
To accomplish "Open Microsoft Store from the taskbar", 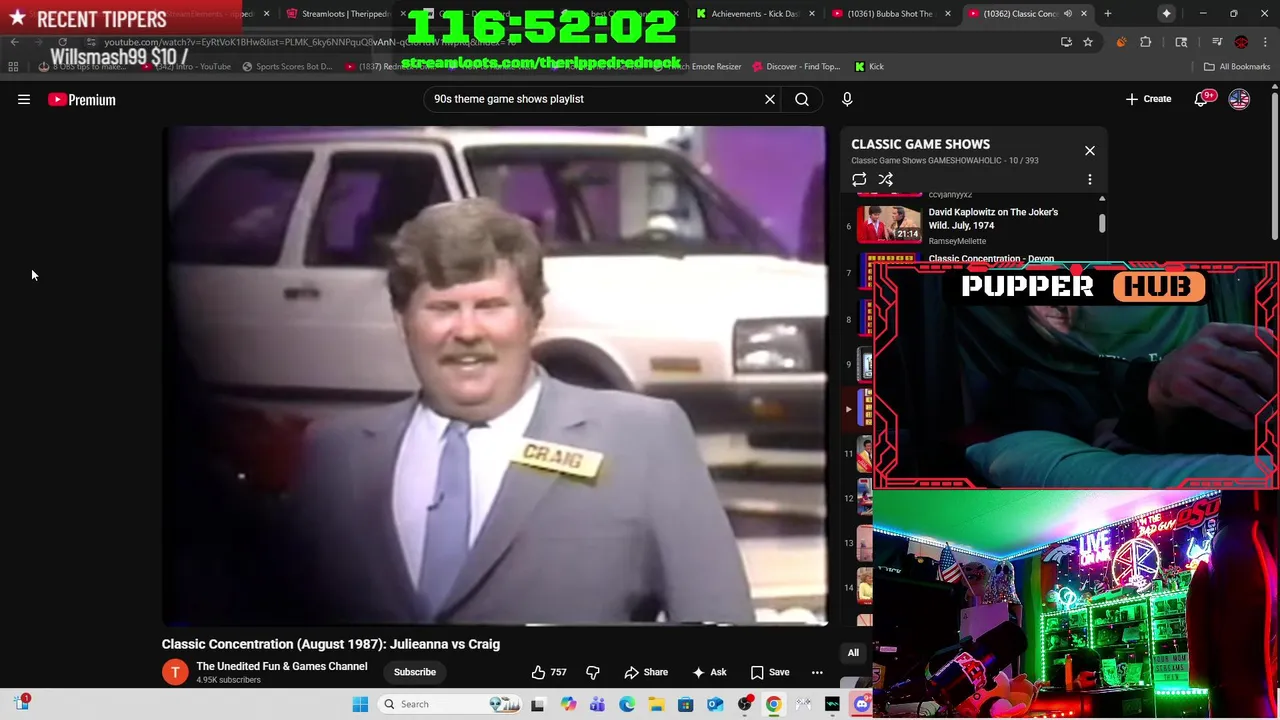I will 685,704.
